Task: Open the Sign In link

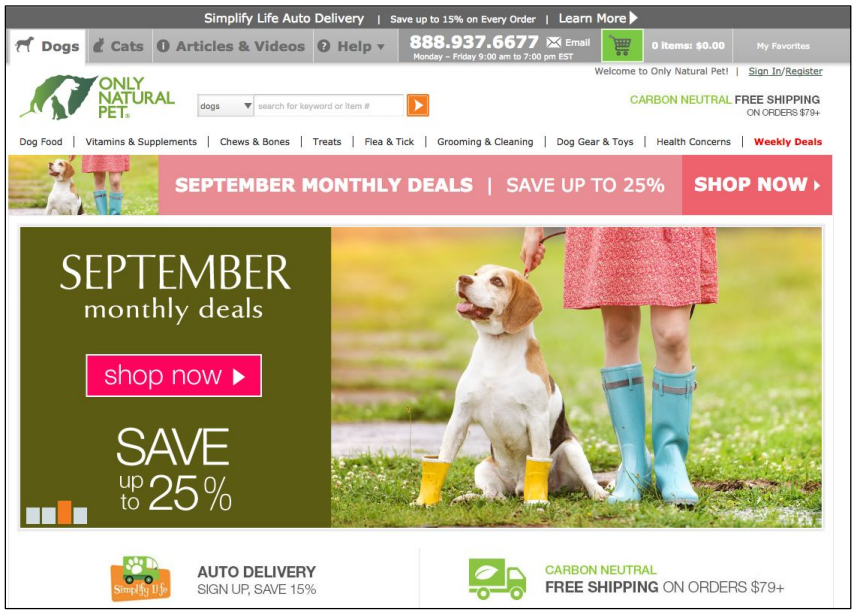Action: [x=765, y=71]
